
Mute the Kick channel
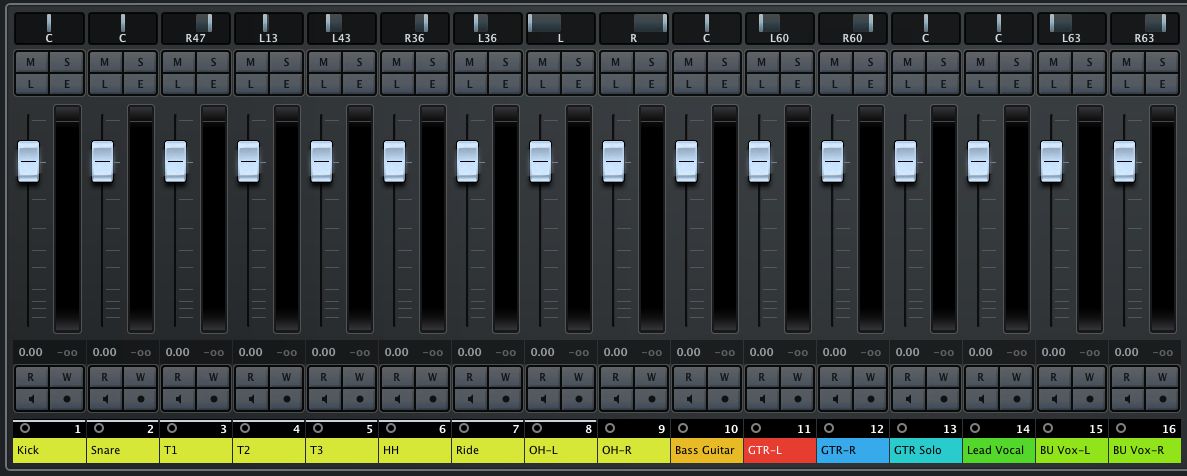point(31,62)
